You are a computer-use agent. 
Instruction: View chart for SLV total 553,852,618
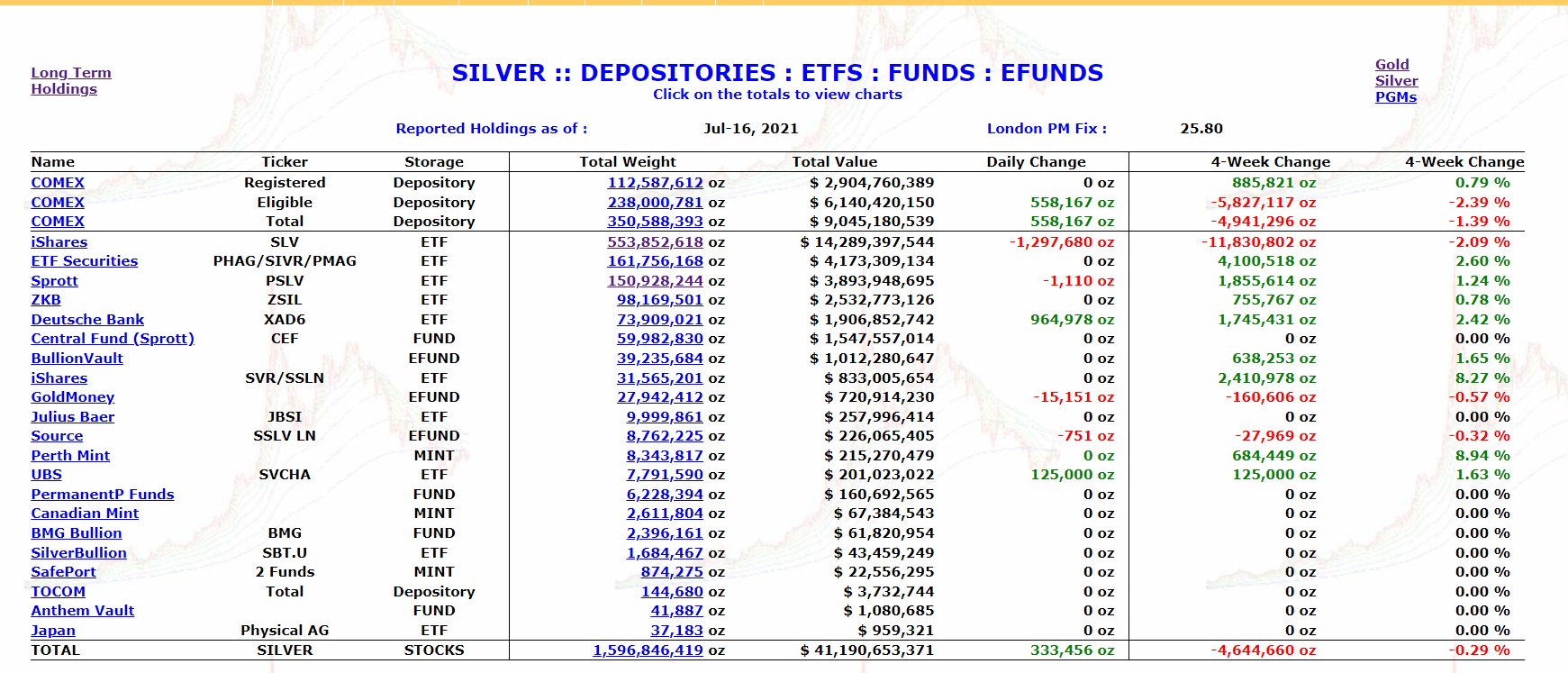[655, 241]
